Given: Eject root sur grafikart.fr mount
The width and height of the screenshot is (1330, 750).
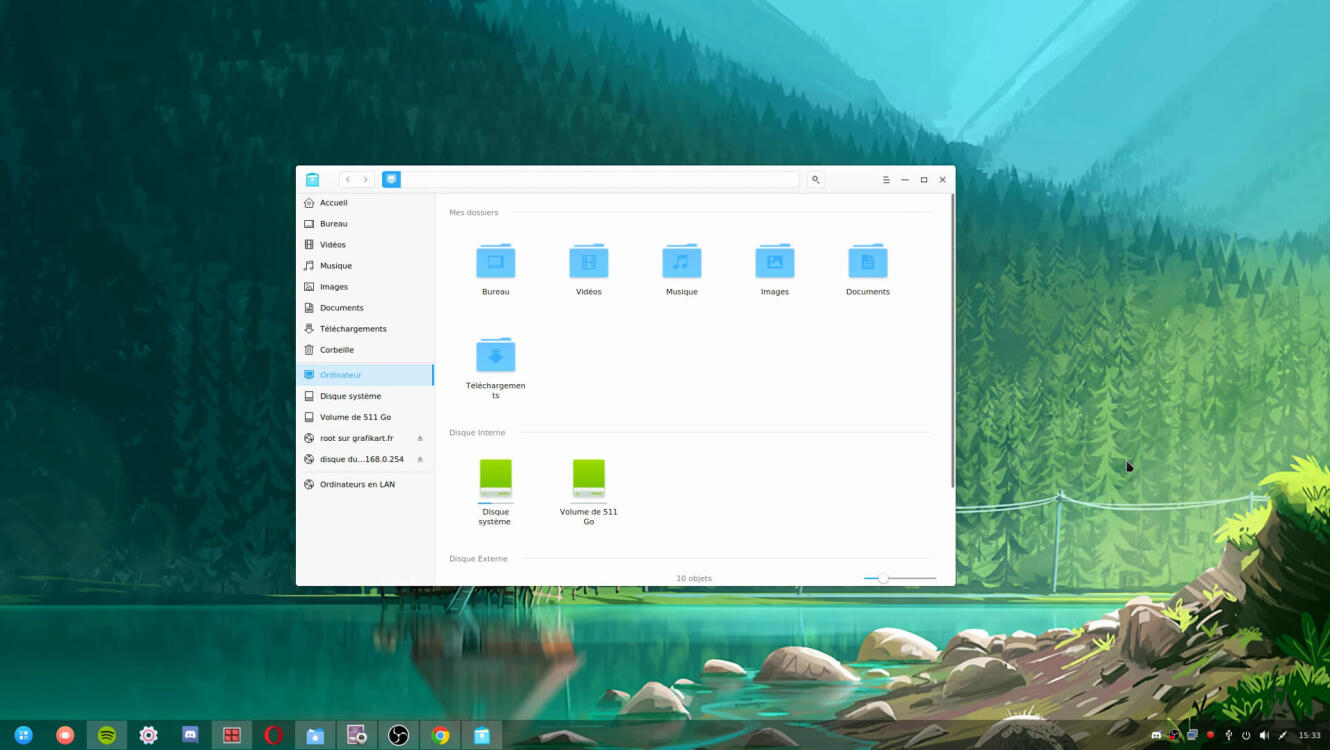Looking at the screenshot, I should click(420, 439).
